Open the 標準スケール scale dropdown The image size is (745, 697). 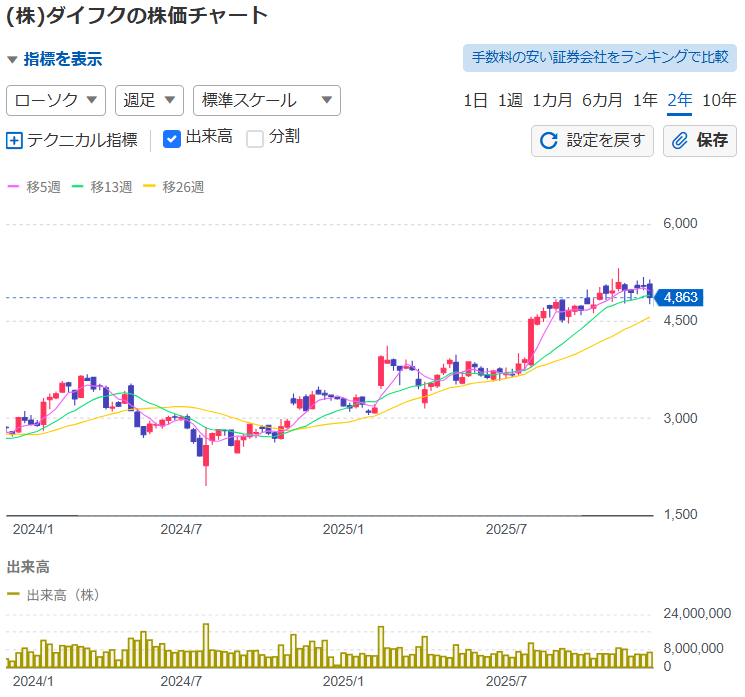(x=266, y=100)
